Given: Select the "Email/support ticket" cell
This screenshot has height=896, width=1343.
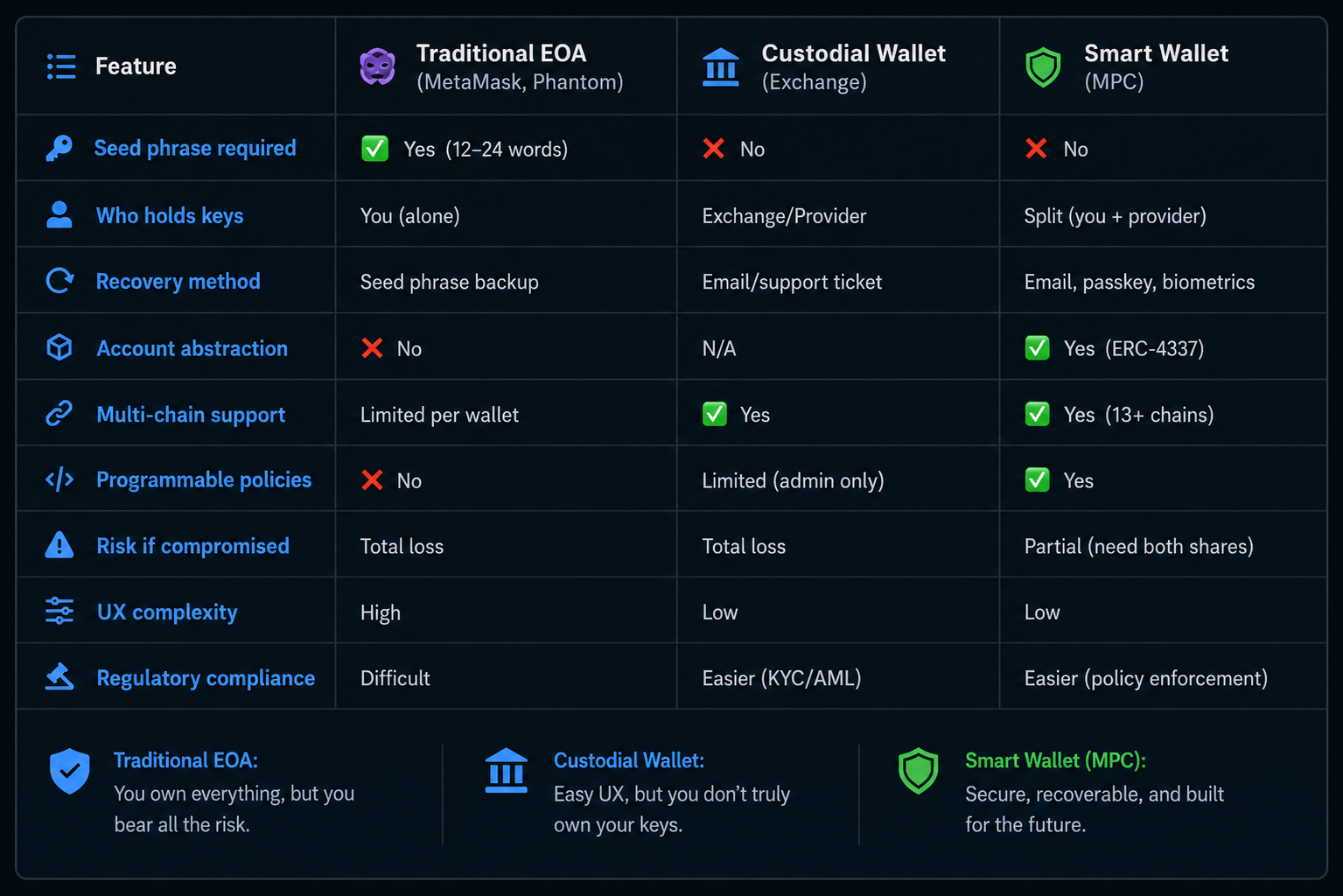Looking at the screenshot, I should 792,282.
